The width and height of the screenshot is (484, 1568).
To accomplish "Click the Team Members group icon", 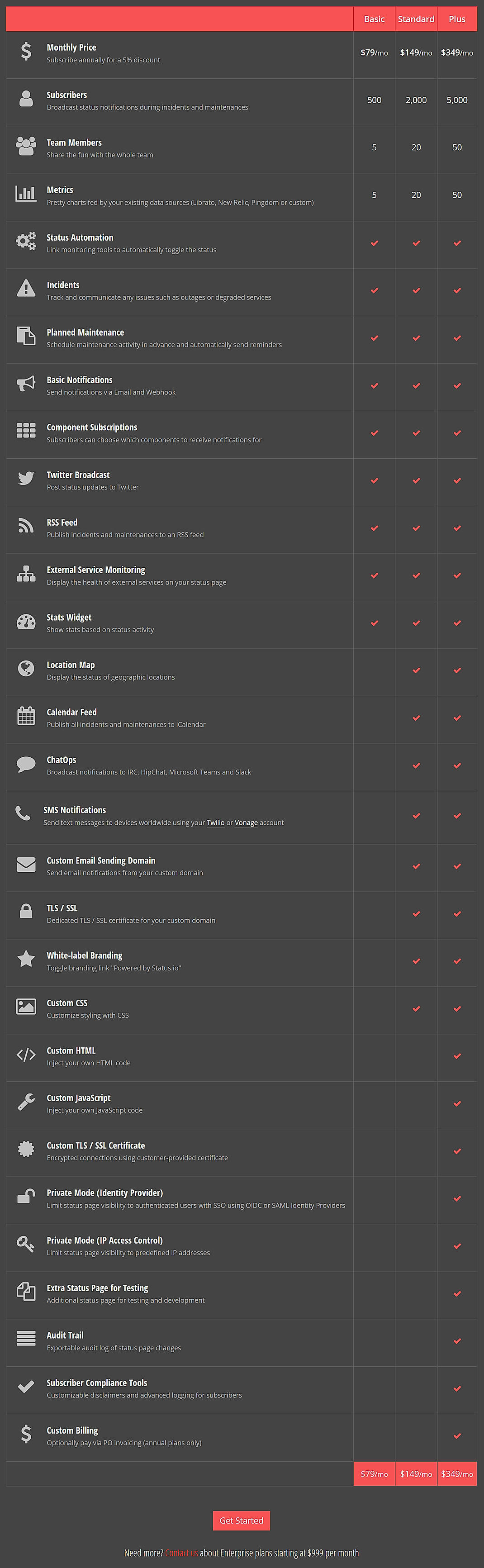I will coord(26,147).
